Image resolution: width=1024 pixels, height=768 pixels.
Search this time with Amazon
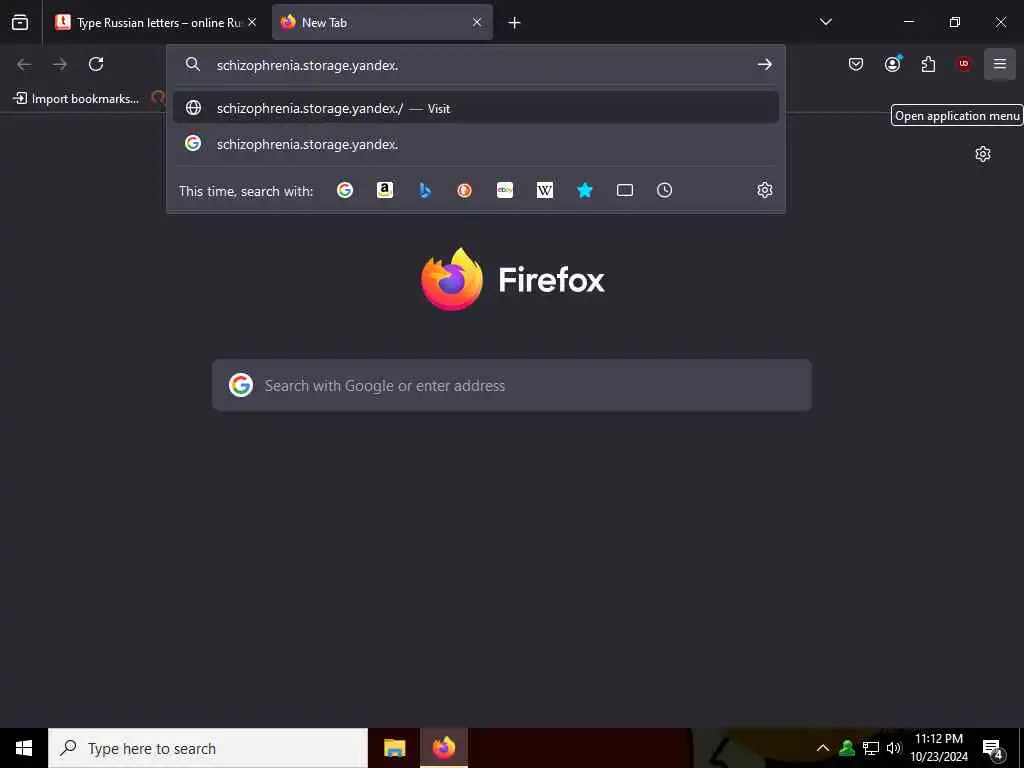click(385, 190)
